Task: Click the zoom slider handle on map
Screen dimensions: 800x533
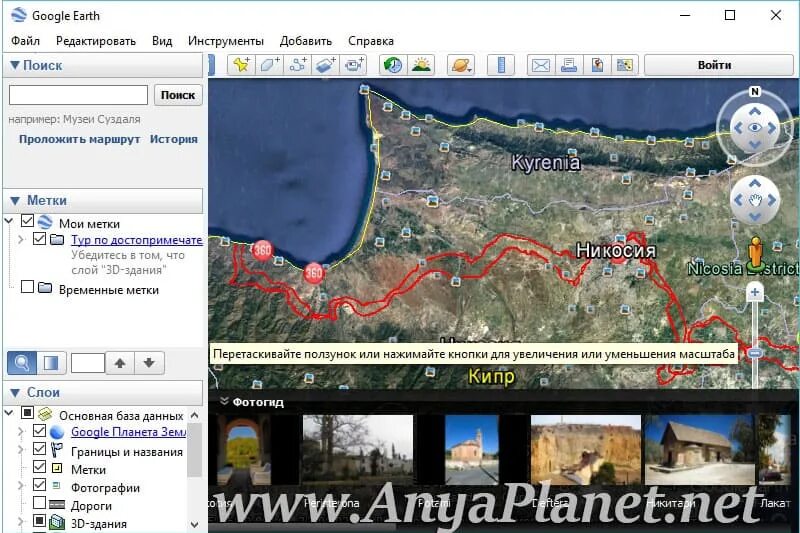Action: point(755,353)
